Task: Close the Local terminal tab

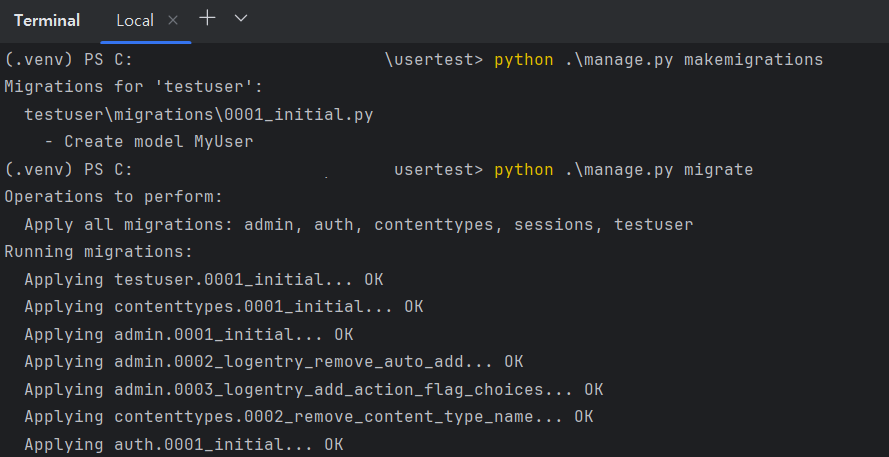Action: pyautogui.click(x=173, y=20)
